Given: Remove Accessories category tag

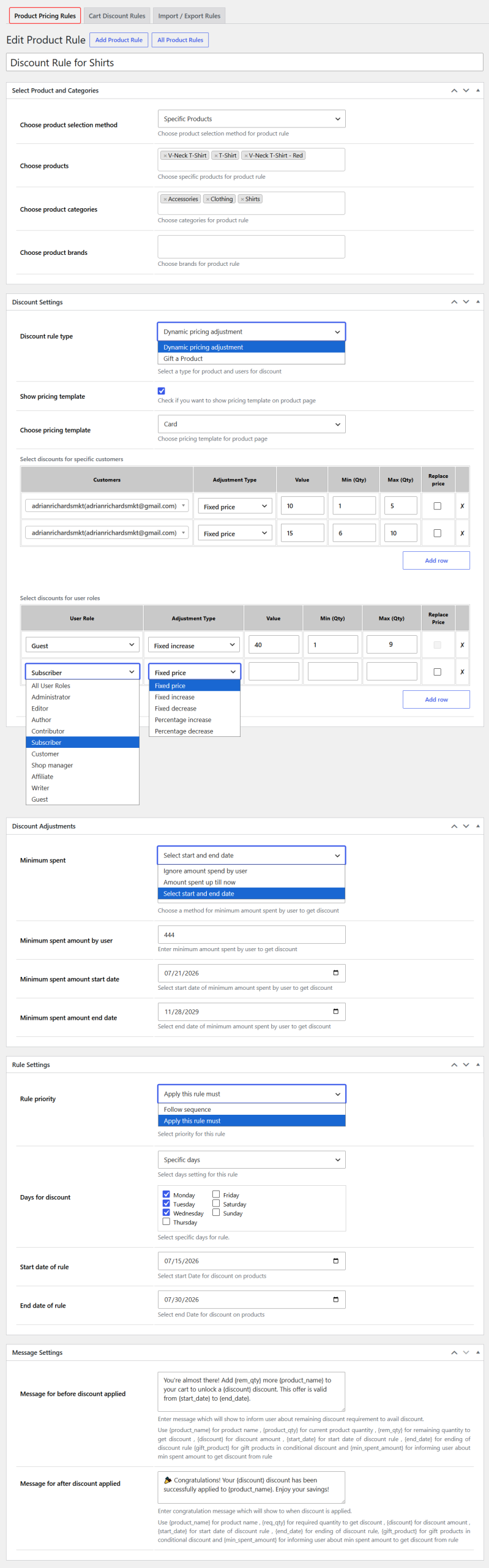Looking at the screenshot, I should click(x=165, y=199).
